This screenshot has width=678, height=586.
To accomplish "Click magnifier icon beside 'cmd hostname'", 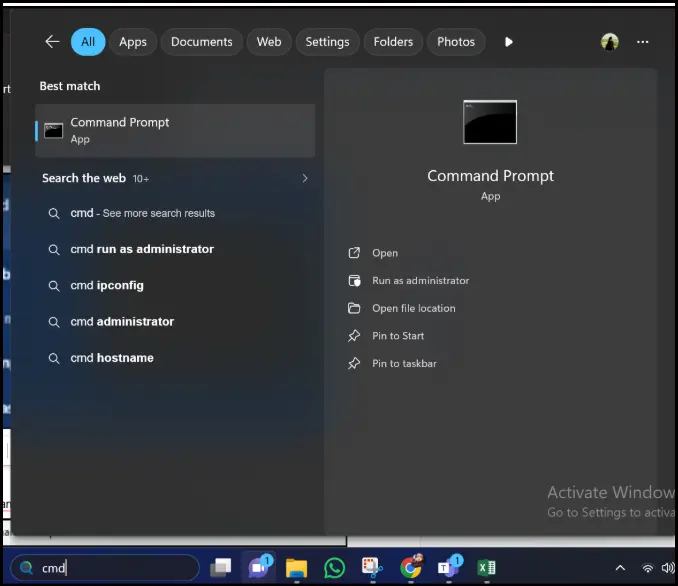I will pyautogui.click(x=54, y=358).
